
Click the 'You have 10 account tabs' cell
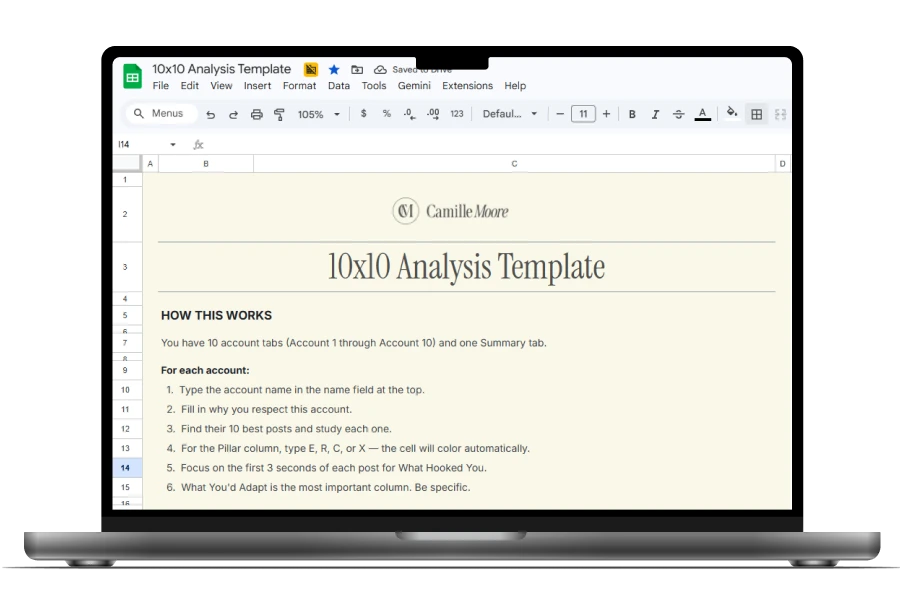click(x=354, y=343)
